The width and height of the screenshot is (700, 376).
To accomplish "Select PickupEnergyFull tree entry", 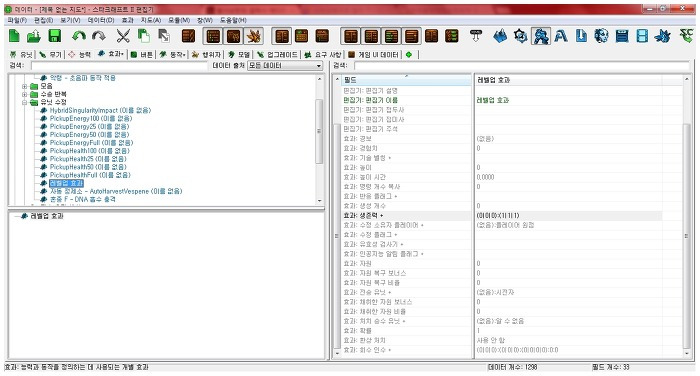I will click(x=91, y=143).
